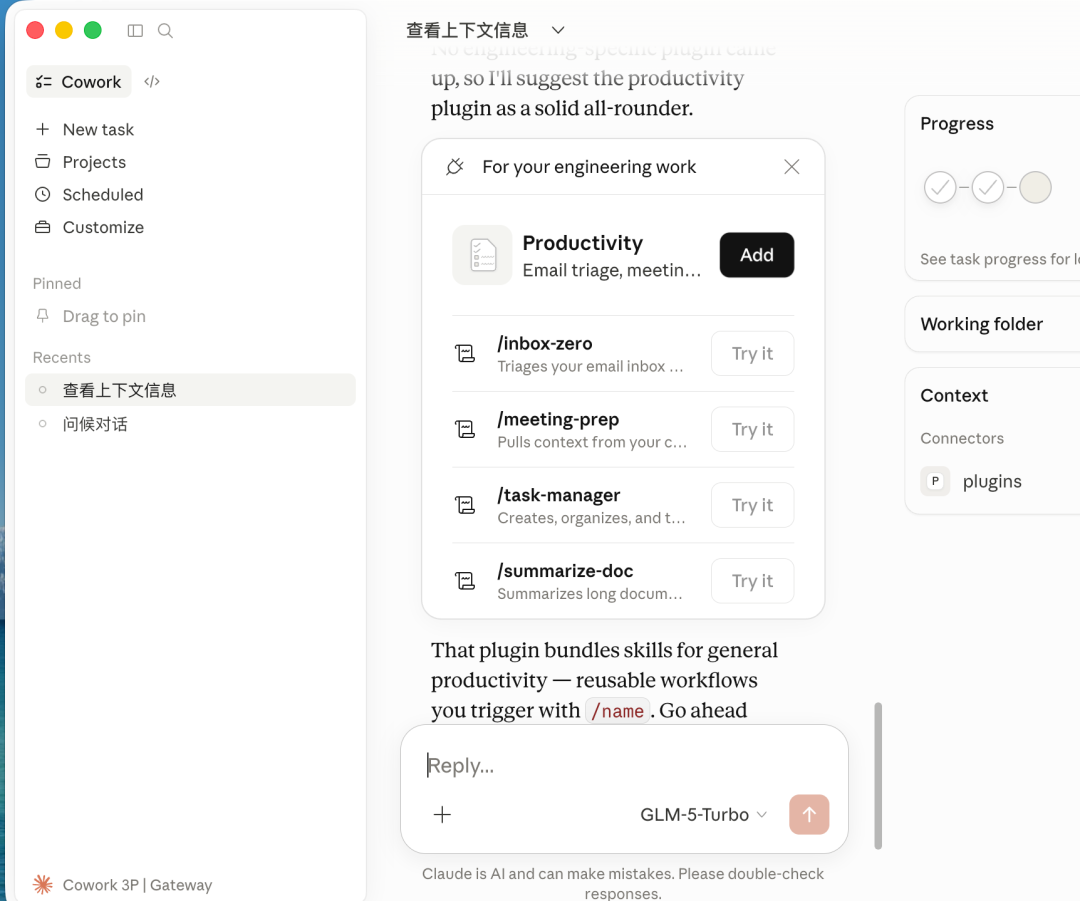This screenshot has height=901, width=1080.
Task: Expand the task title dropdown chevron
Action: click(x=558, y=31)
